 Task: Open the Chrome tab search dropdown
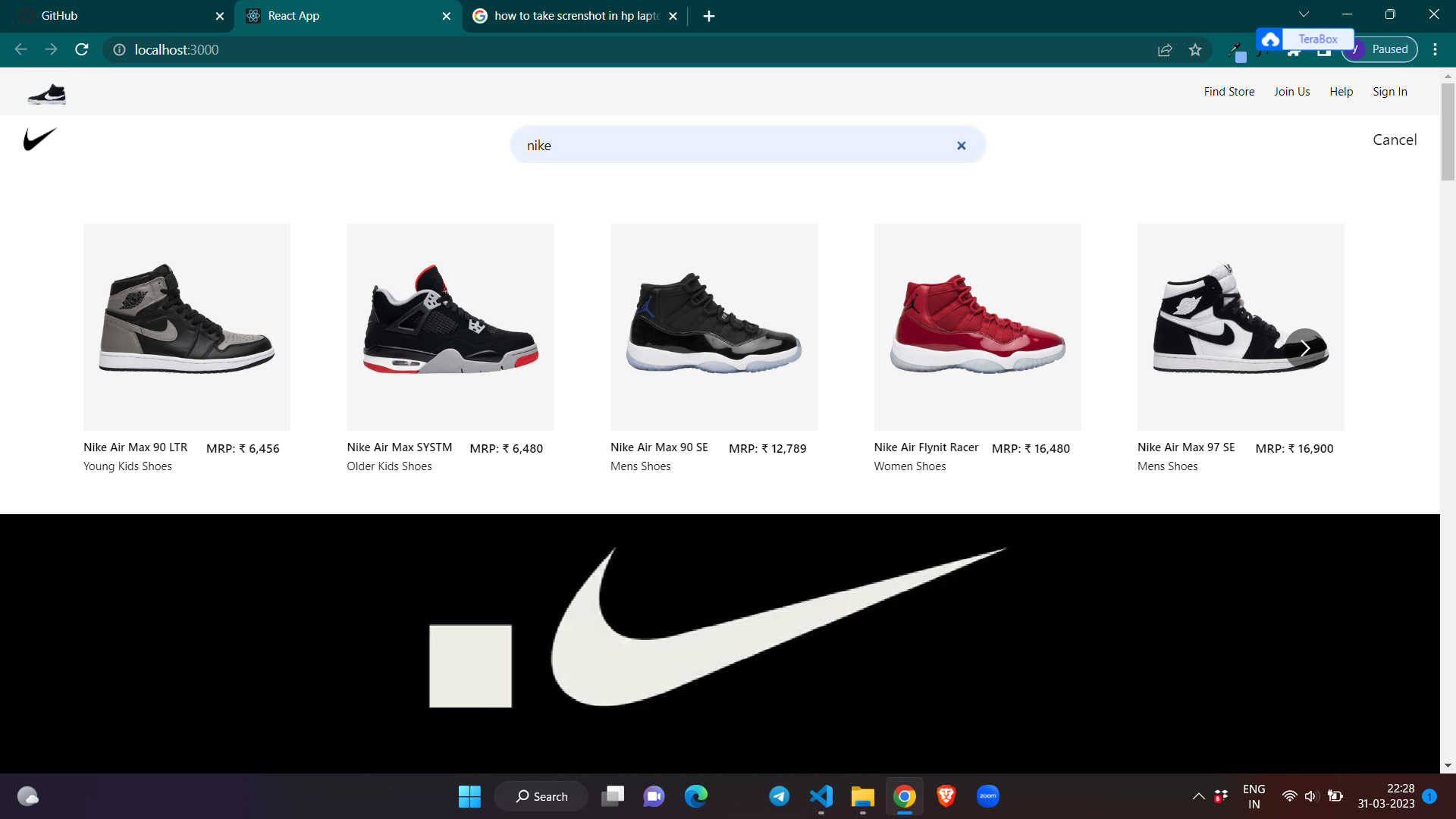[x=1304, y=14]
